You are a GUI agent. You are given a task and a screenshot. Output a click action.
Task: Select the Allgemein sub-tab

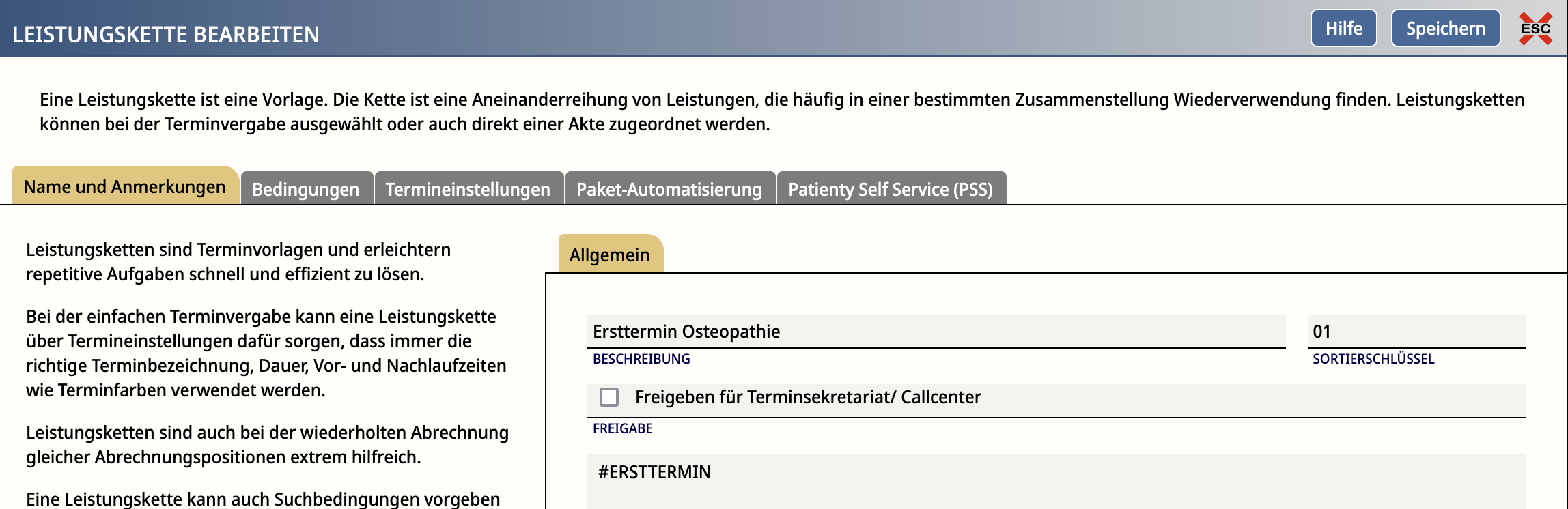610,254
